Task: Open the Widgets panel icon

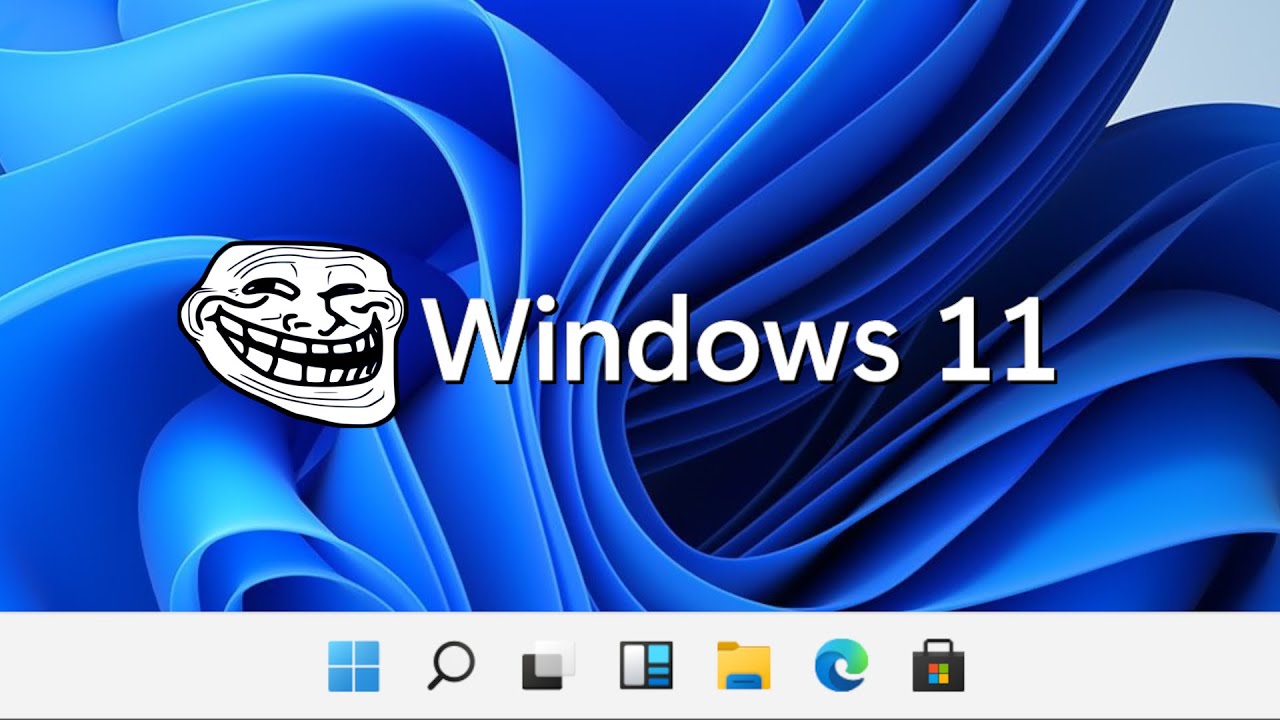Action: pos(646,666)
